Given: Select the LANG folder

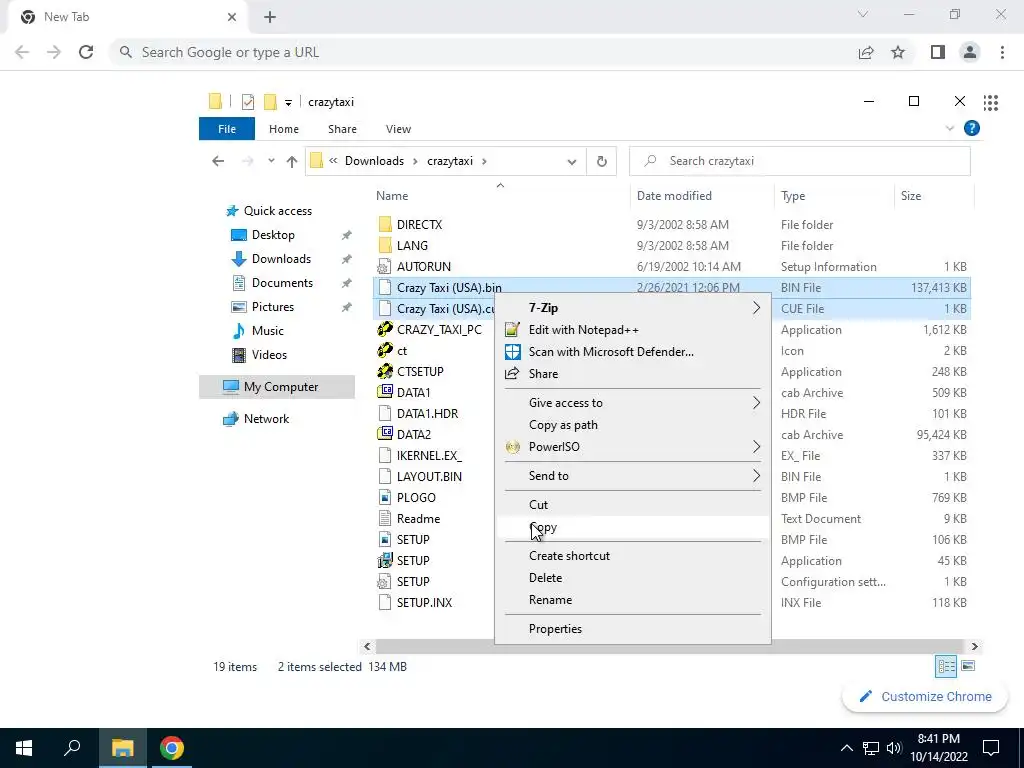Looking at the screenshot, I should (412, 246).
